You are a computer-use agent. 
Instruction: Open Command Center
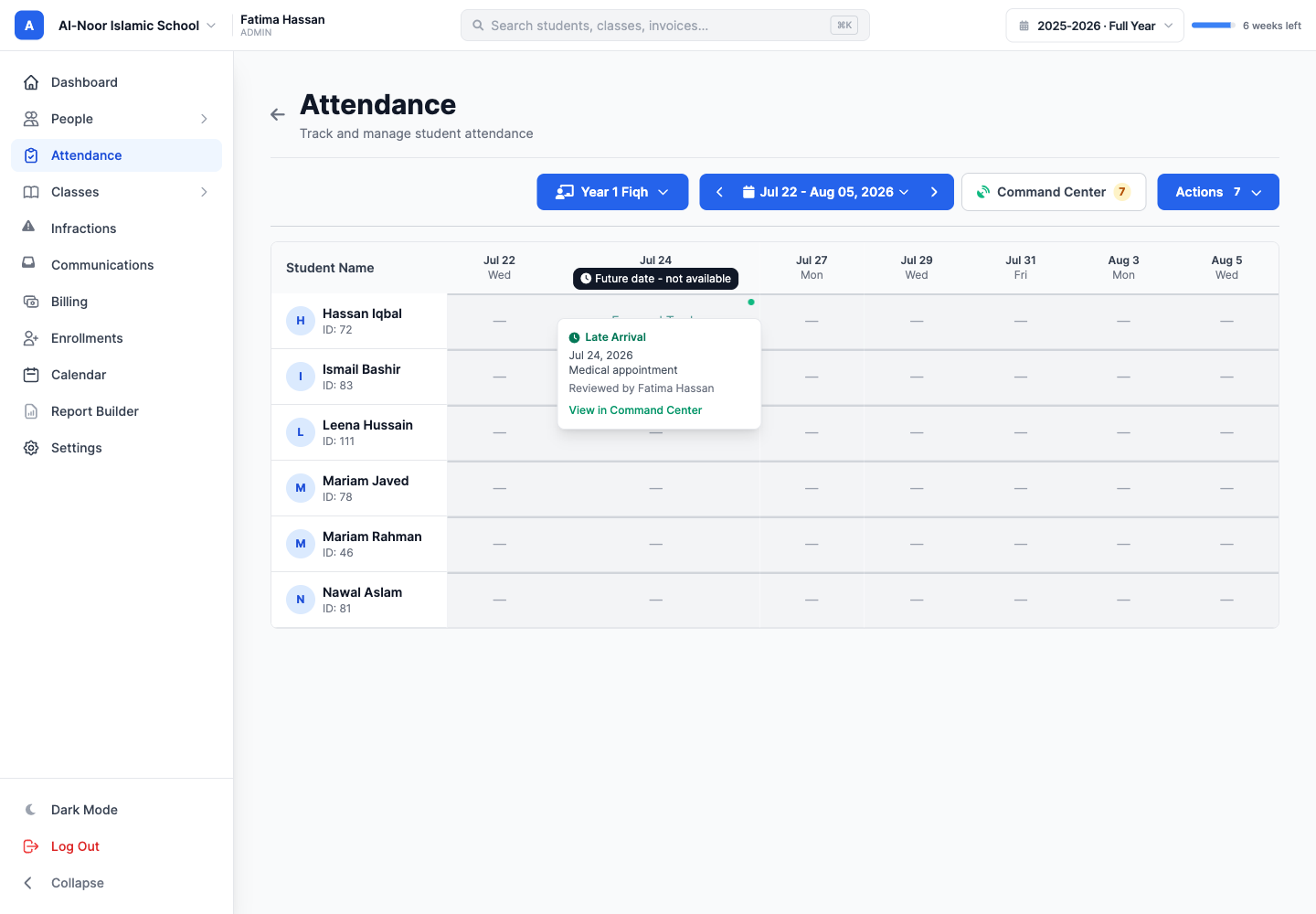[1054, 192]
